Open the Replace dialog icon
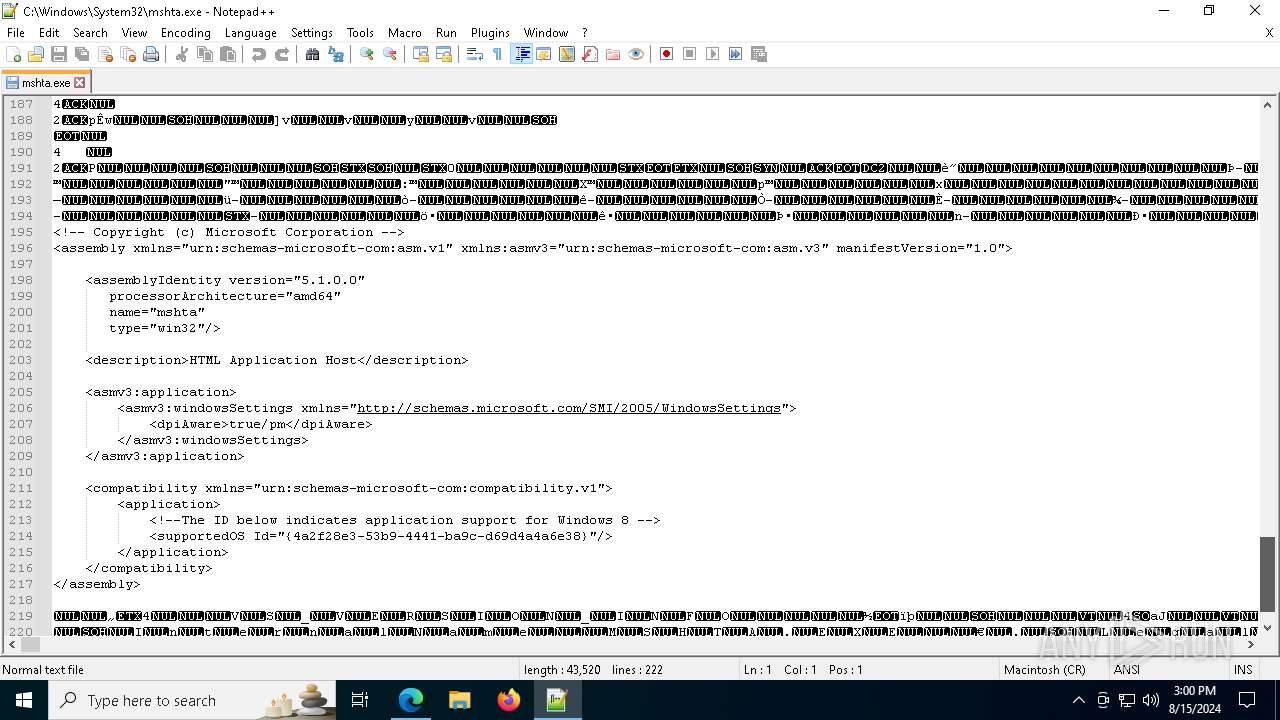The width and height of the screenshot is (1280, 720). tap(336, 54)
